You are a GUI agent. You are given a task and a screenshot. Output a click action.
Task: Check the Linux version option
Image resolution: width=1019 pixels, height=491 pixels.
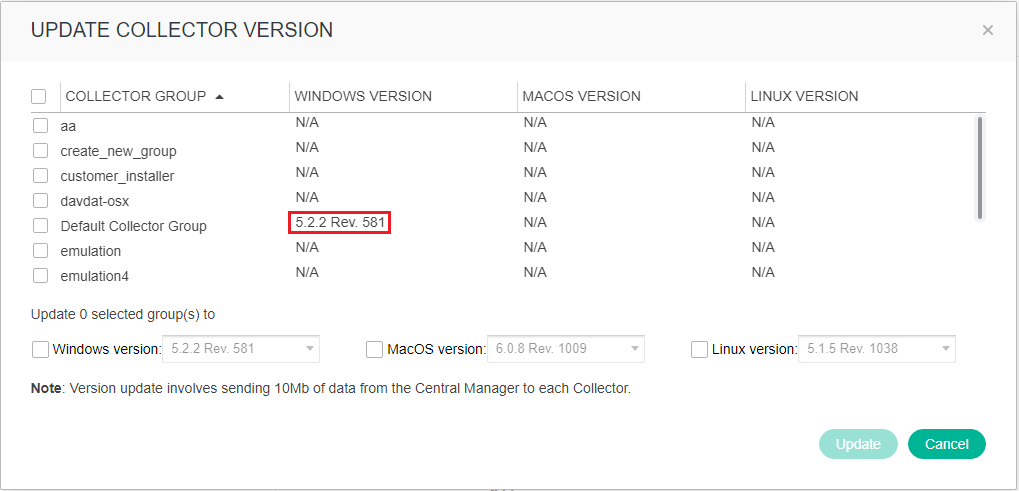pyautogui.click(x=700, y=349)
